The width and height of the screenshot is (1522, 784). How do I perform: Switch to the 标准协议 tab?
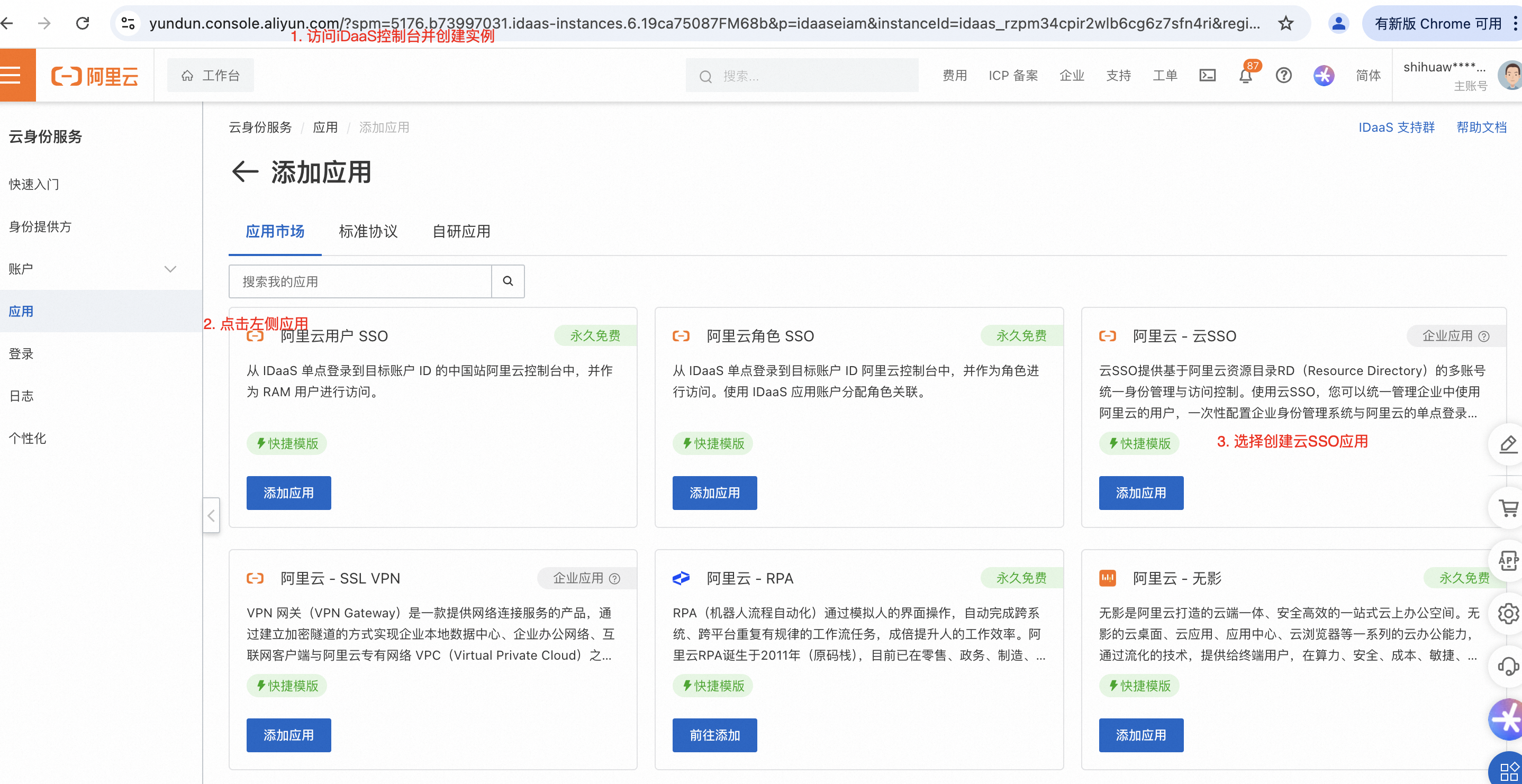pos(368,232)
